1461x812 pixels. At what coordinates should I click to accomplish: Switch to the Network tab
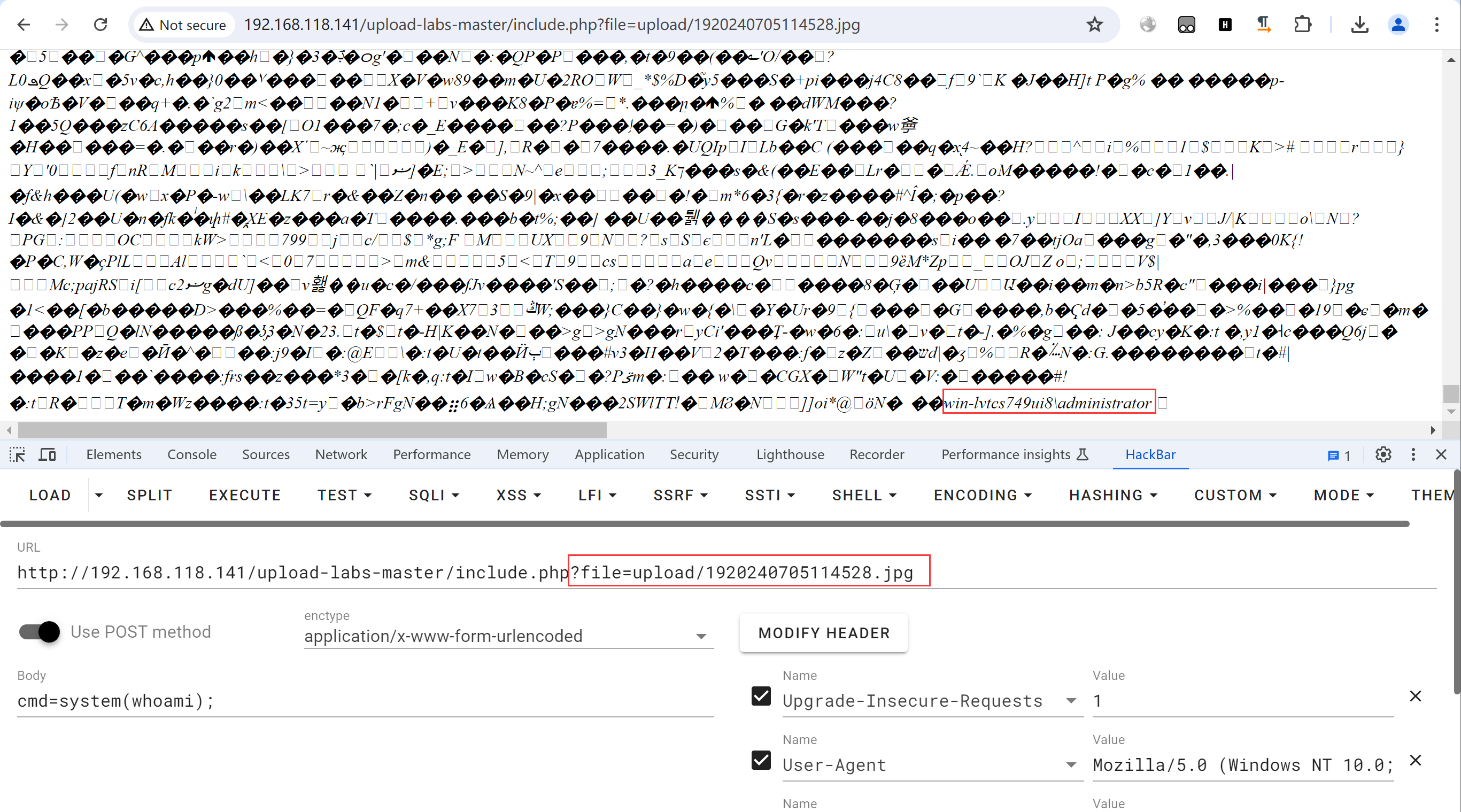click(341, 454)
